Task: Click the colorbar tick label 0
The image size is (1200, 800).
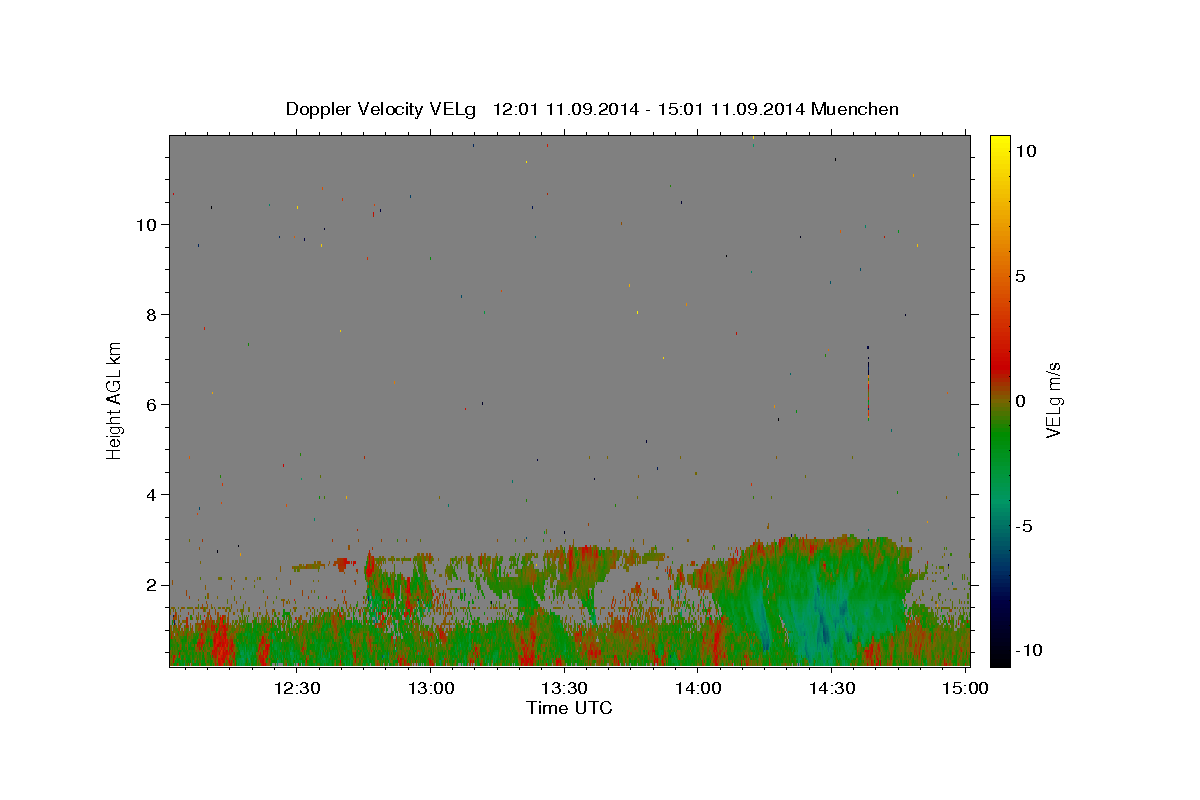Action: [x=1020, y=401]
